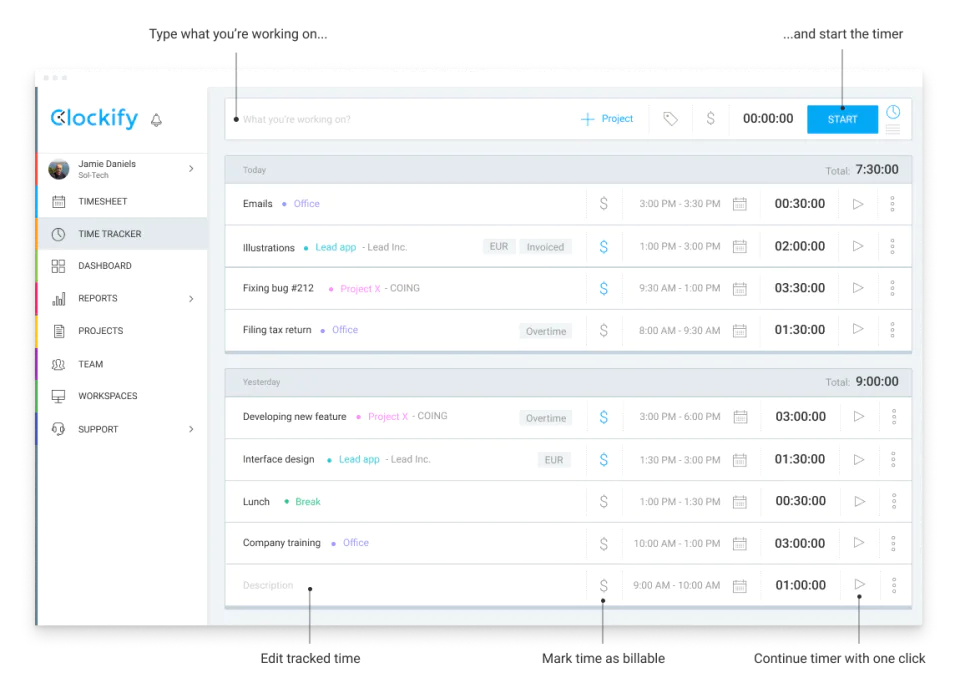The image size is (960, 693).
Task: Open more options for the Interface design entry
Action: pos(893,459)
